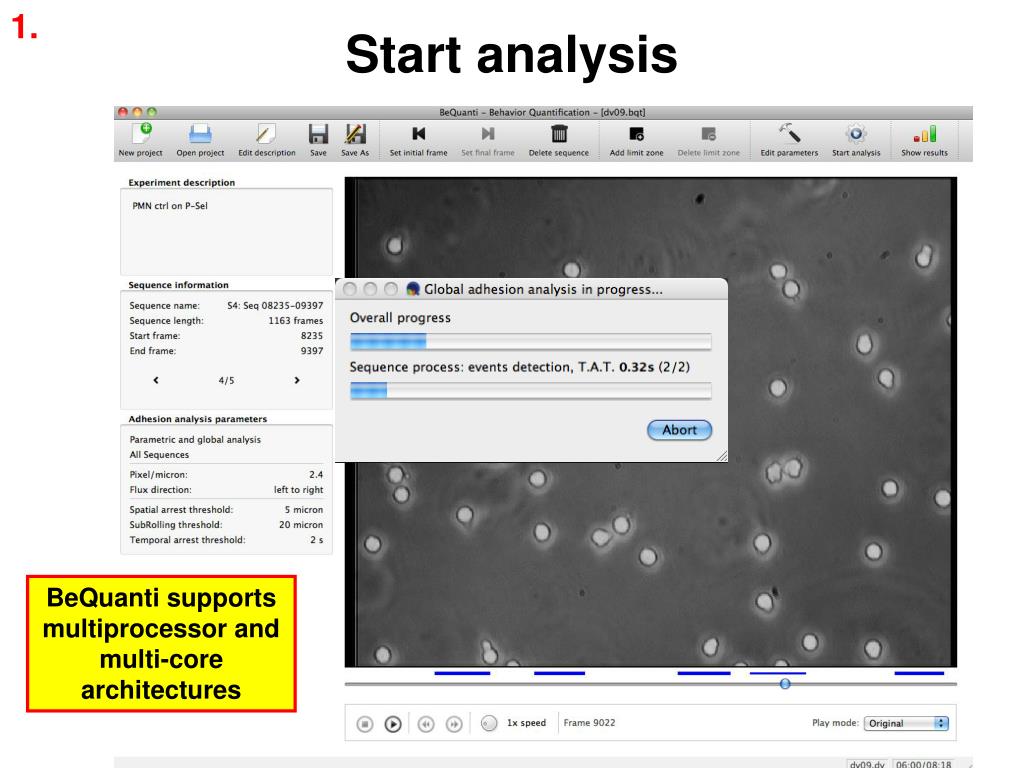Step forward one frame
This screenshot has height=768, width=1024.
454,724
